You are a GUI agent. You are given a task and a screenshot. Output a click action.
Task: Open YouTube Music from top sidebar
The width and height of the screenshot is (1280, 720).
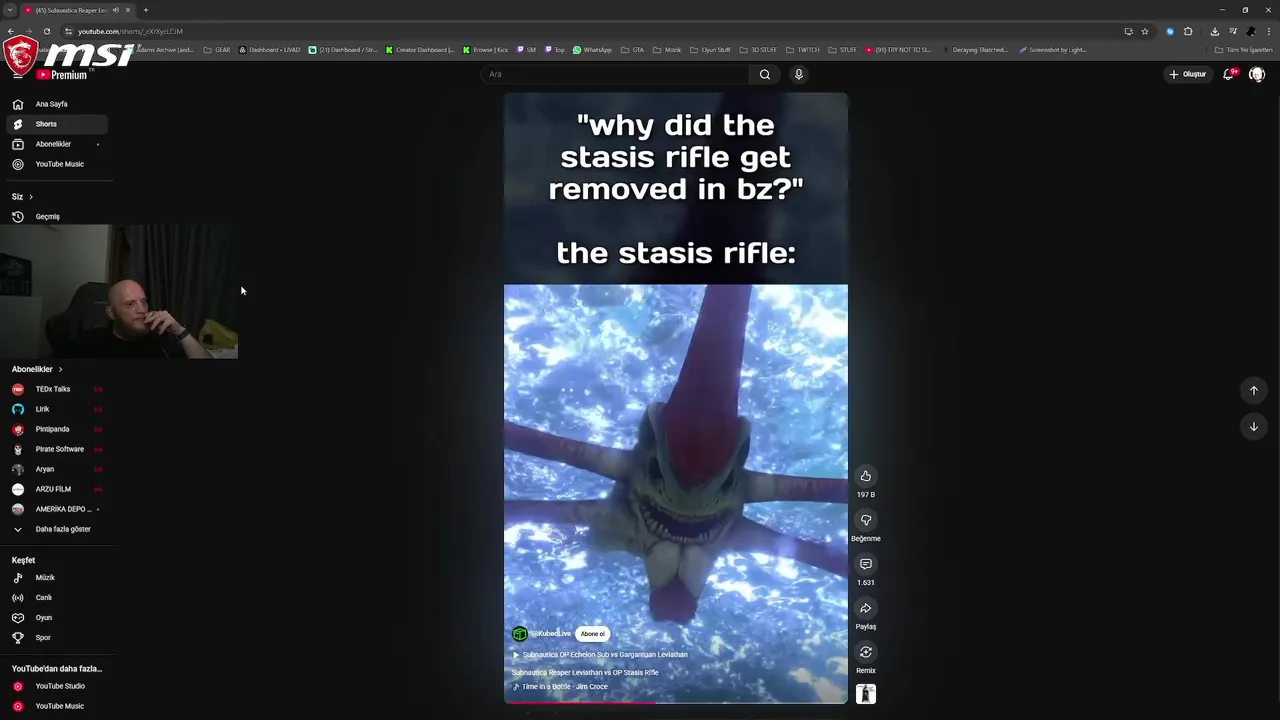[56, 164]
